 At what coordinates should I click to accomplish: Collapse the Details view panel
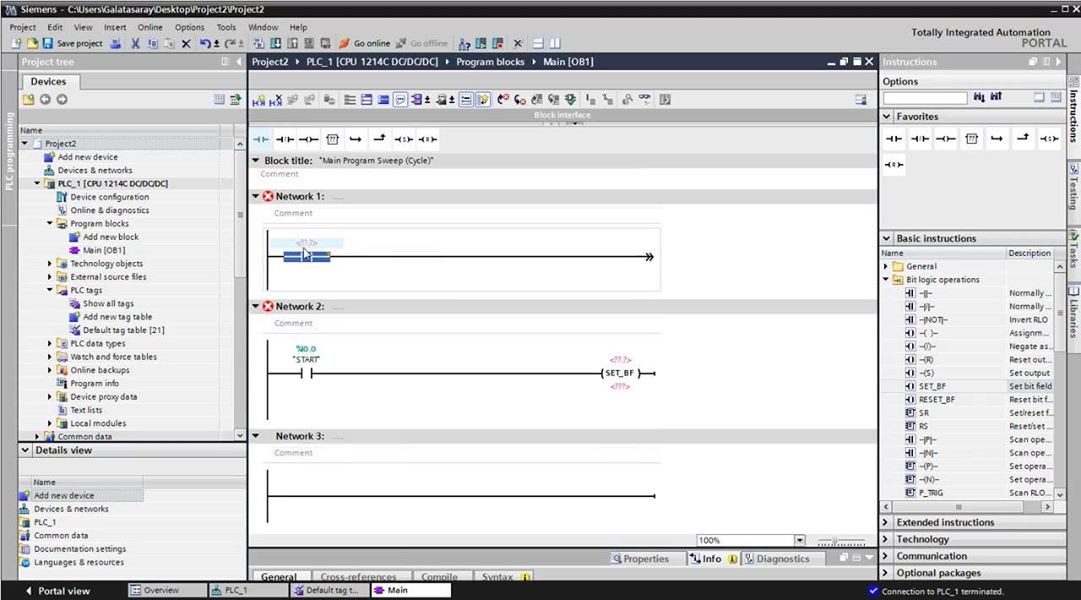coord(26,450)
